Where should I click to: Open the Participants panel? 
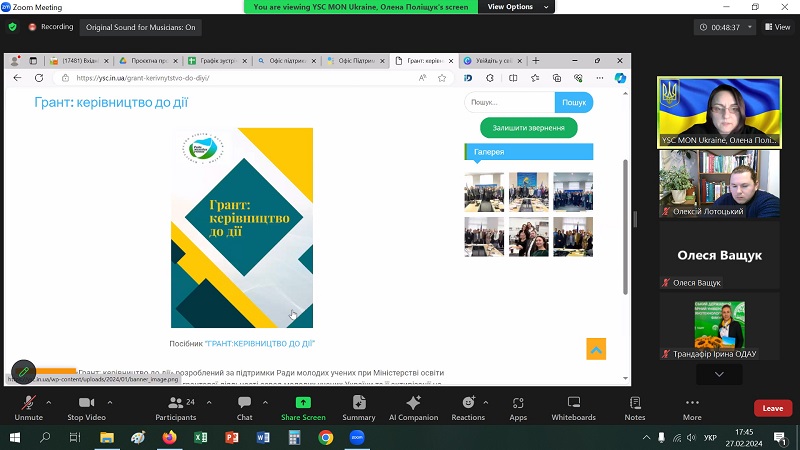pyautogui.click(x=176, y=407)
